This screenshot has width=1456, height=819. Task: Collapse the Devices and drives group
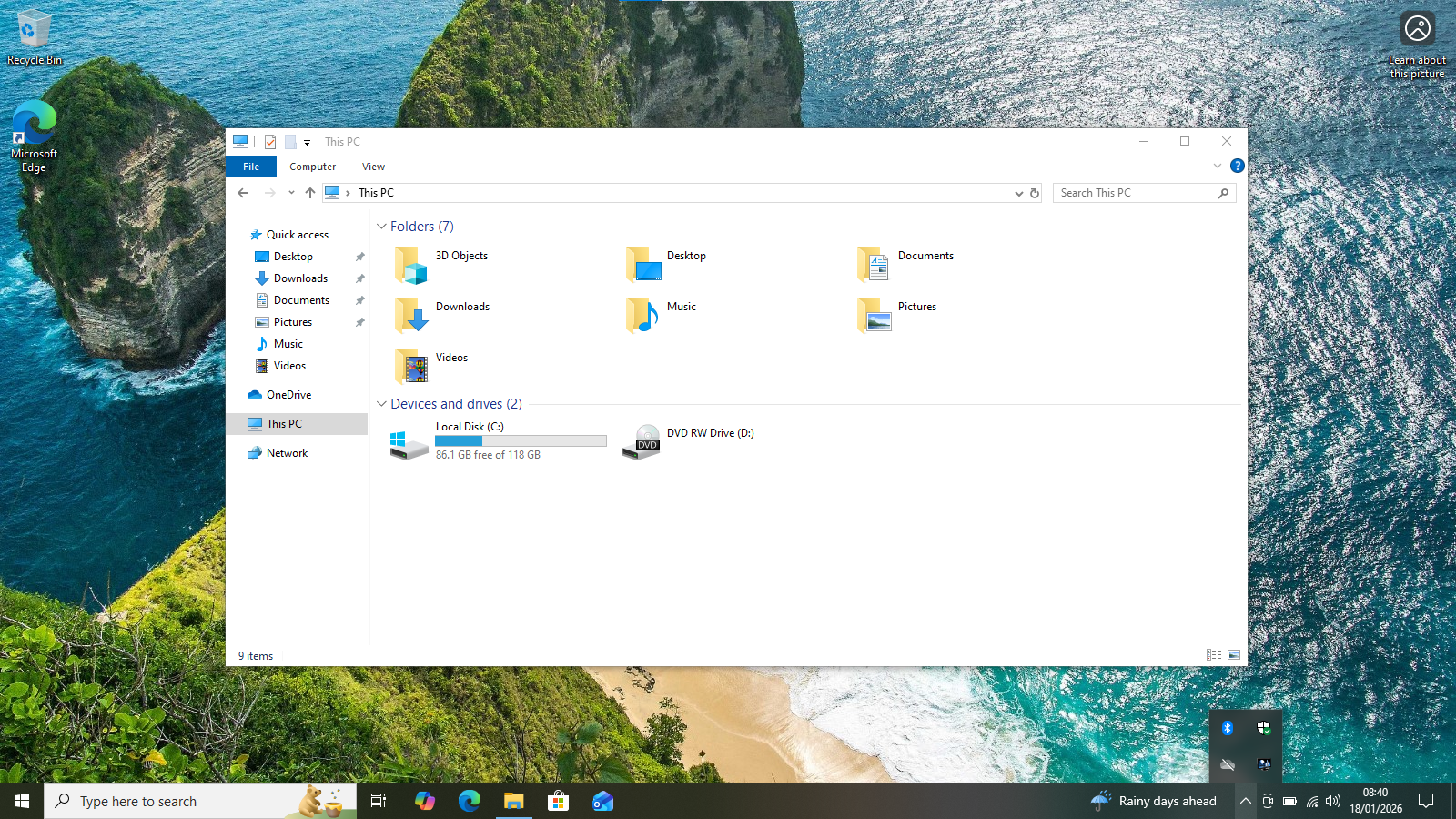click(382, 404)
